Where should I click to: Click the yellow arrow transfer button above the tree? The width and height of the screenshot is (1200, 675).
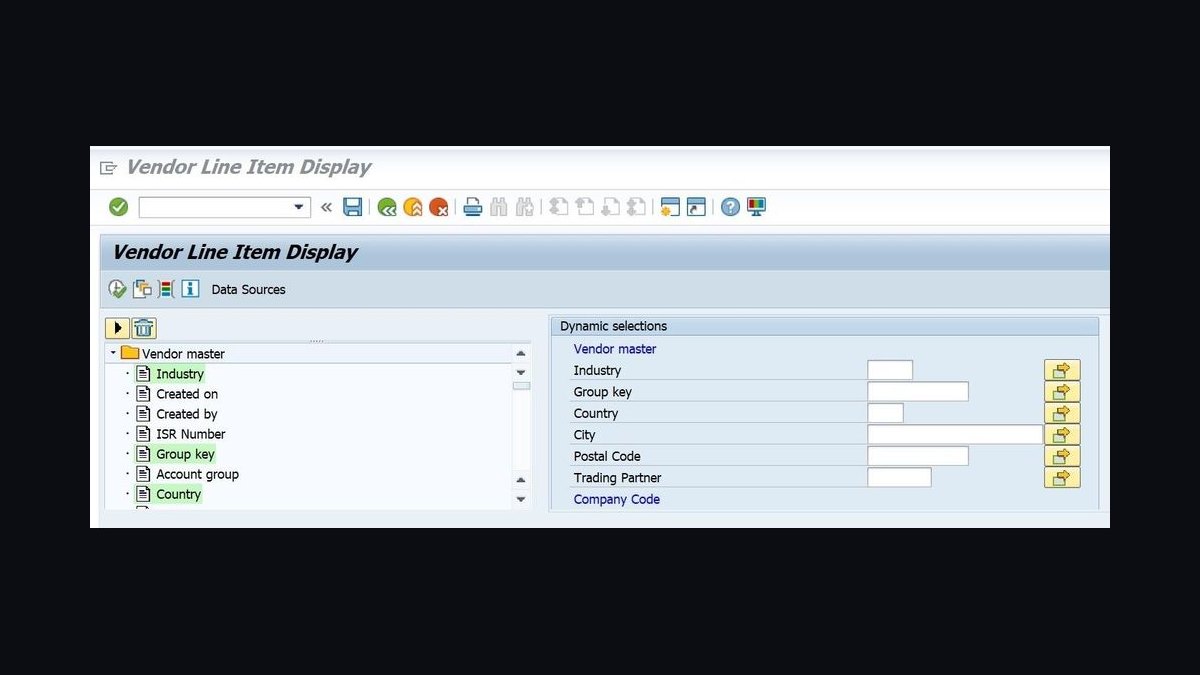pos(118,328)
